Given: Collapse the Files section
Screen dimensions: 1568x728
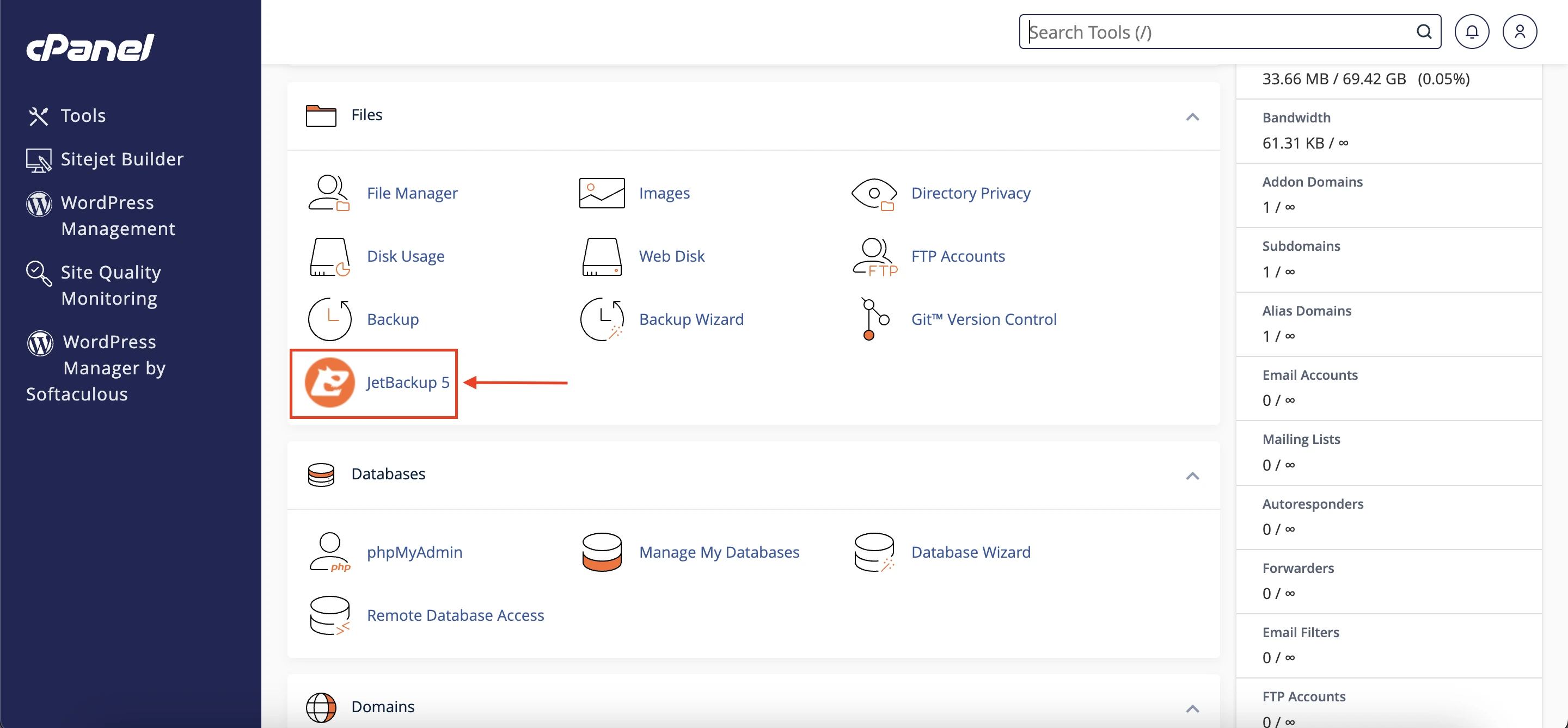Looking at the screenshot, I should (x=1192, y=116).
